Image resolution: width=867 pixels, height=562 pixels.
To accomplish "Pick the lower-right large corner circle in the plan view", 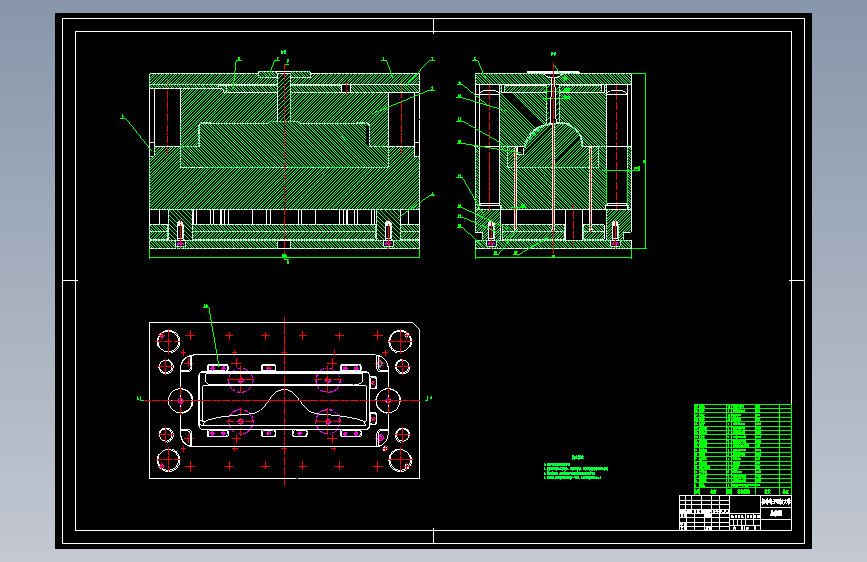I will [x=400, y=460].
